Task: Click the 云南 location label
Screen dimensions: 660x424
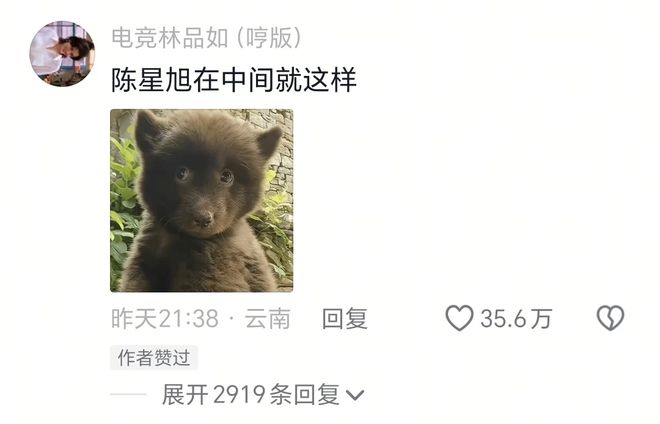Action: [268, 318]
